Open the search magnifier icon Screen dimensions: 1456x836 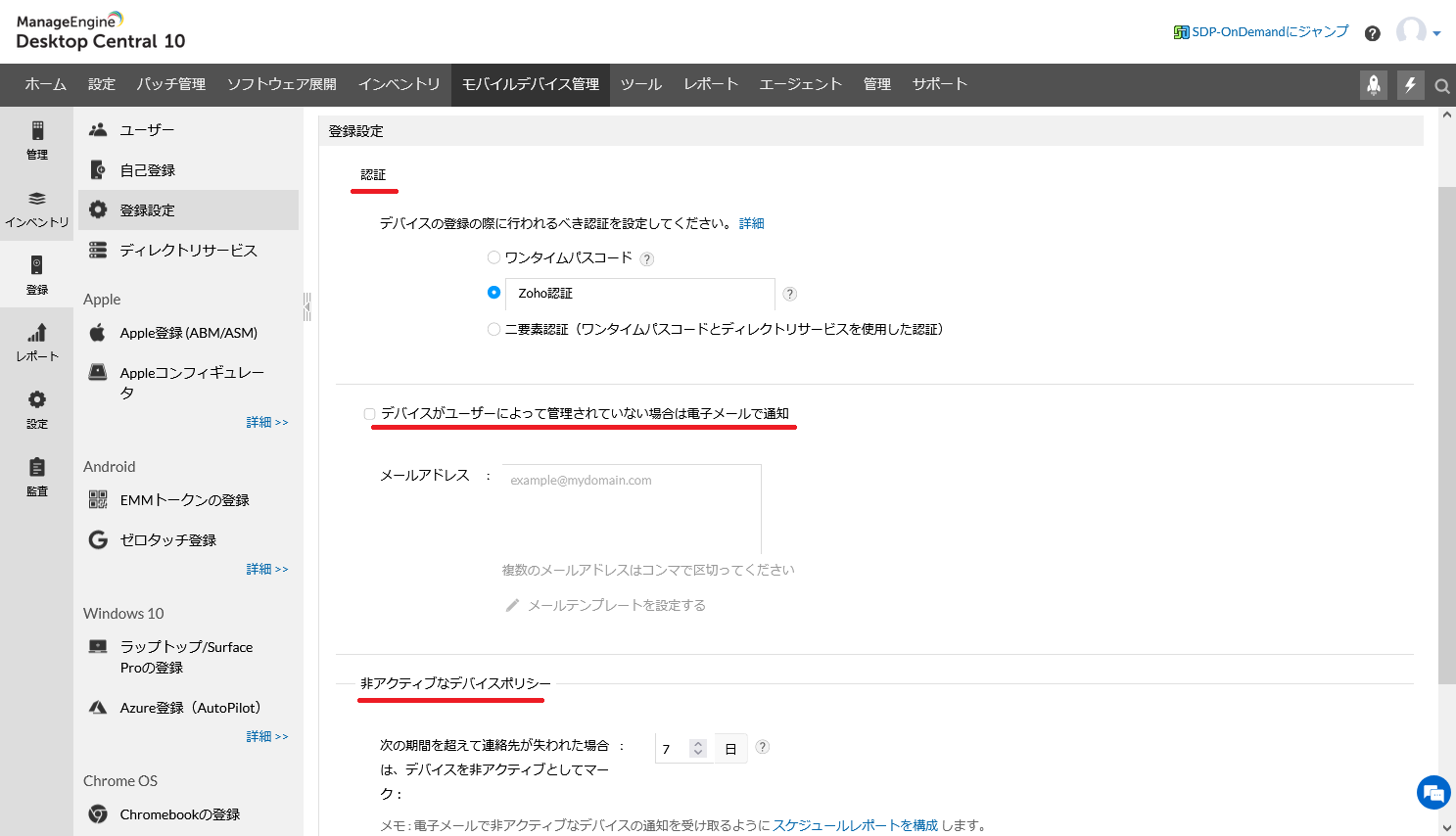1442,86
